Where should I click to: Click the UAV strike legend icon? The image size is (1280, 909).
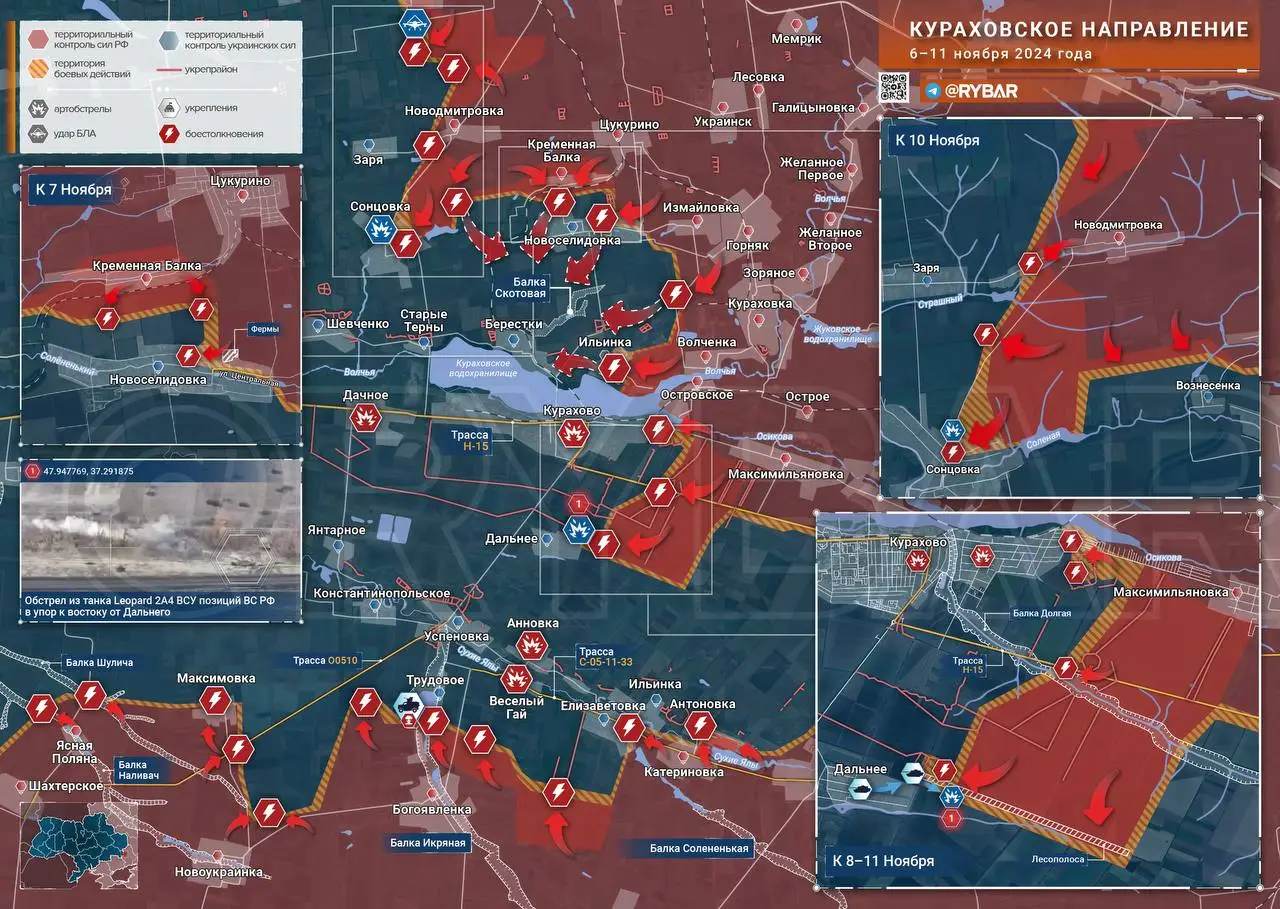coord(37,134)
